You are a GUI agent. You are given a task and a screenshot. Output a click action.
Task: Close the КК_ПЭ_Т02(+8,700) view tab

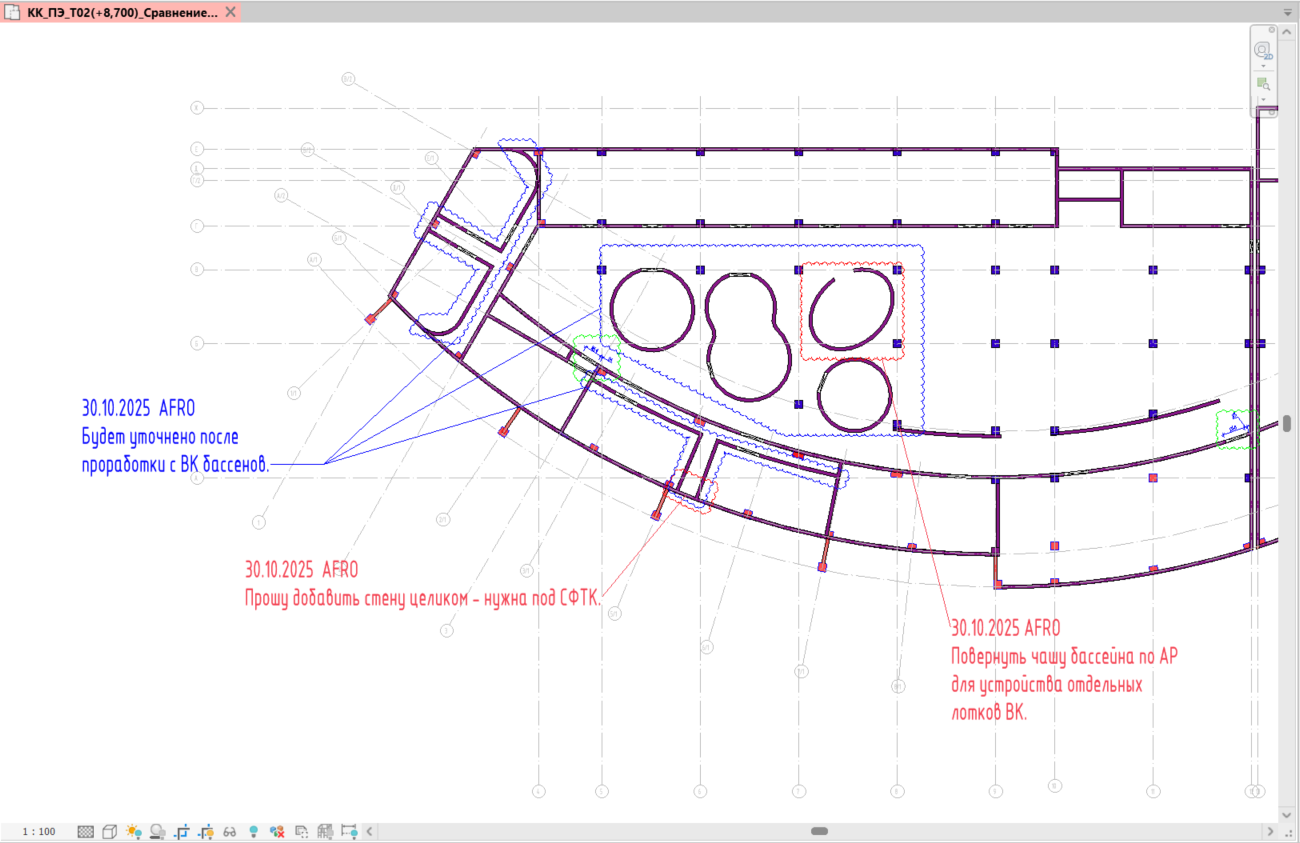point(230,12)
